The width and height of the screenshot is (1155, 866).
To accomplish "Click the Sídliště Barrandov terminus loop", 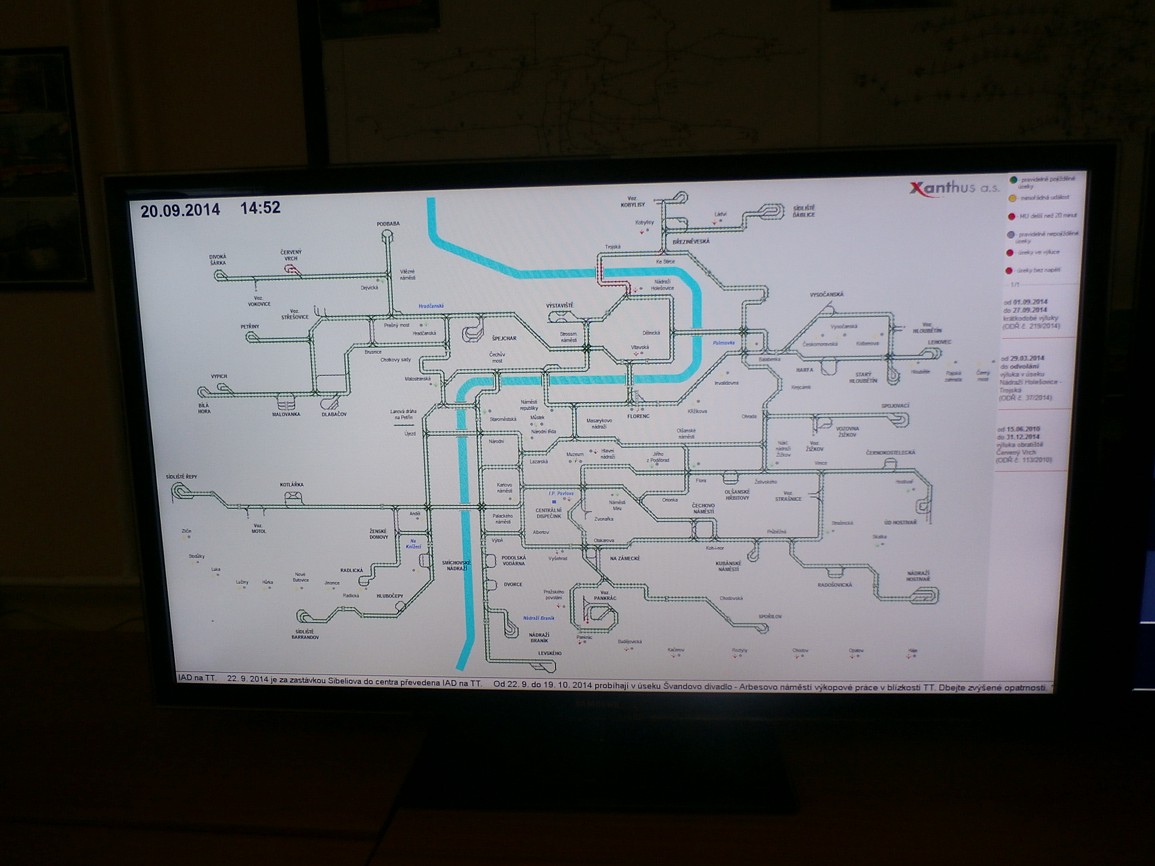I will (304, 616).
